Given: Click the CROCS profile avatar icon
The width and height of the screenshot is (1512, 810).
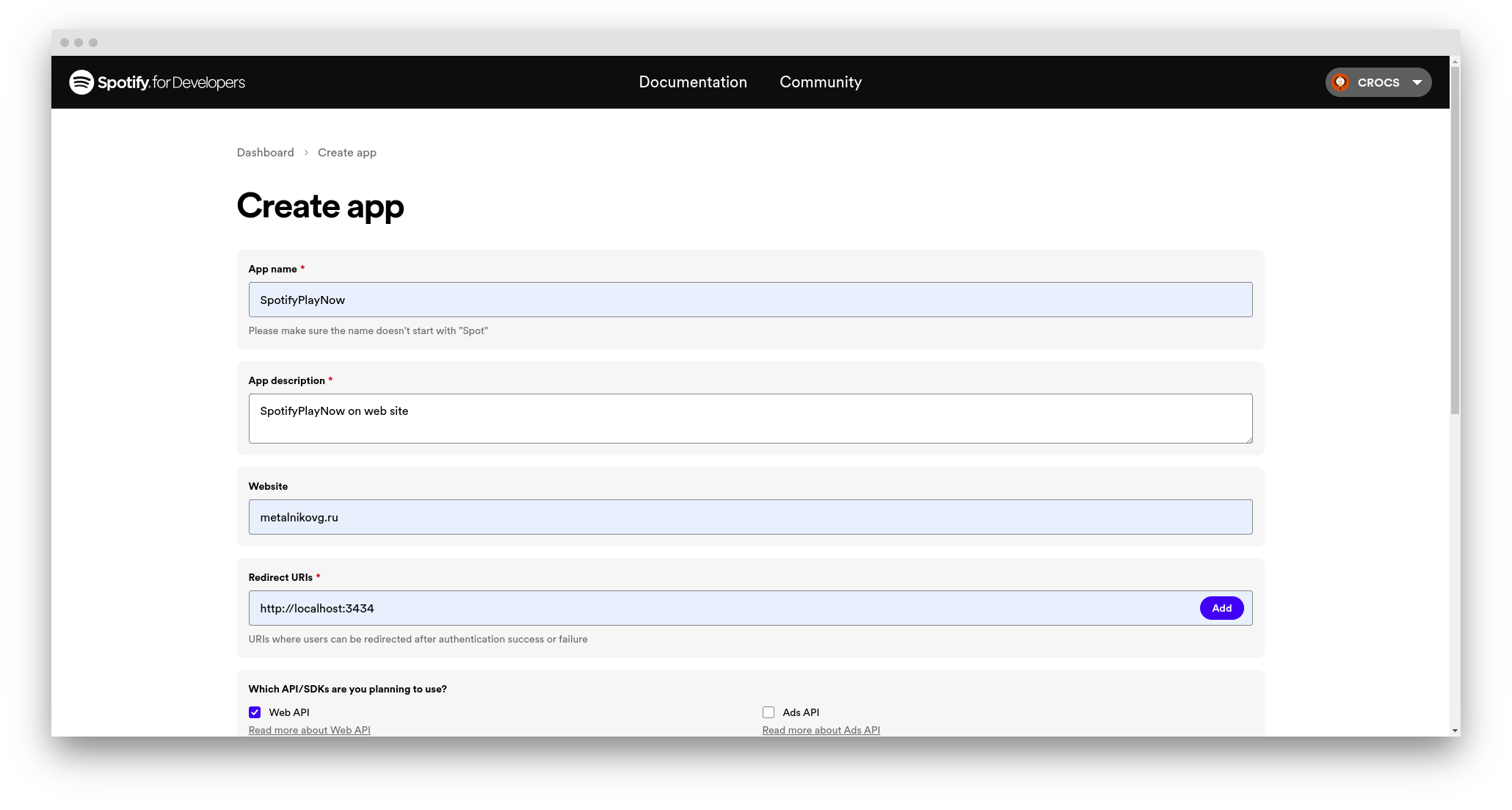Looking at the screenshot, I should click(x=1340, y=82).
